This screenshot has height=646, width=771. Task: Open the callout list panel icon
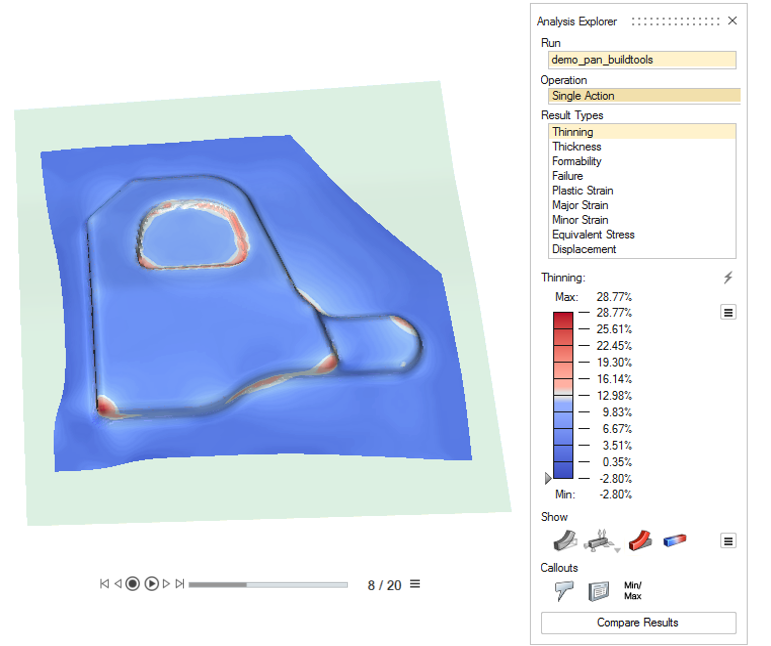click(599, 591)
